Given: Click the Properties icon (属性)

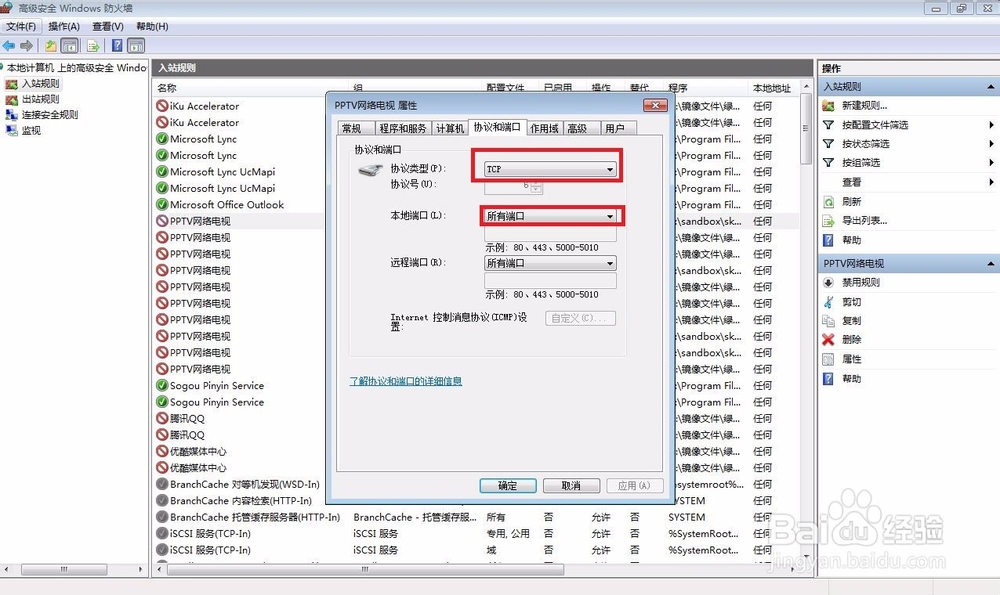Looking at the screenshot, I should [828, 359].
